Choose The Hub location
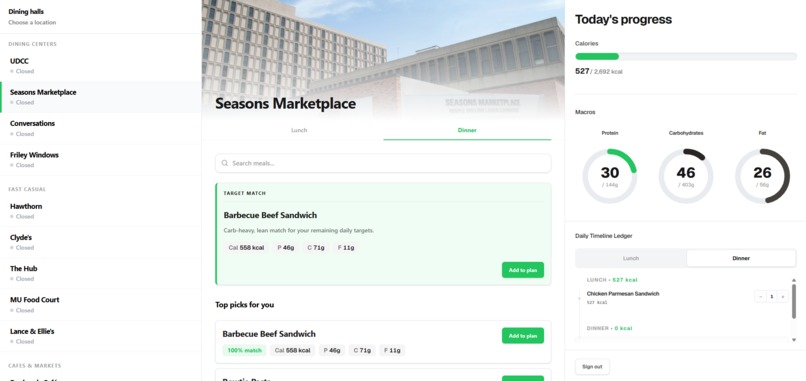This screenshot has width=806, height=381. click(x=101, y=273)
